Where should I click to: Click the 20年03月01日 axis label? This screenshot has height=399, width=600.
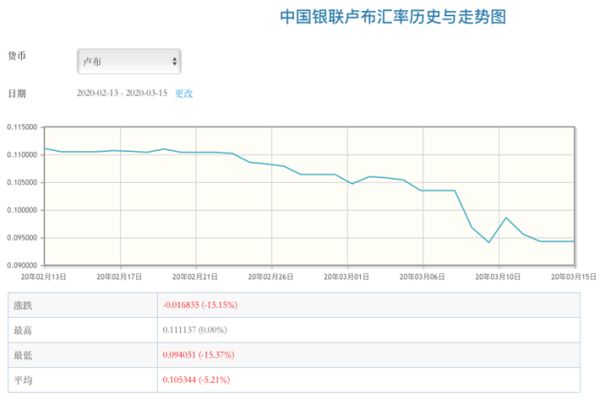tap(346, 277)
